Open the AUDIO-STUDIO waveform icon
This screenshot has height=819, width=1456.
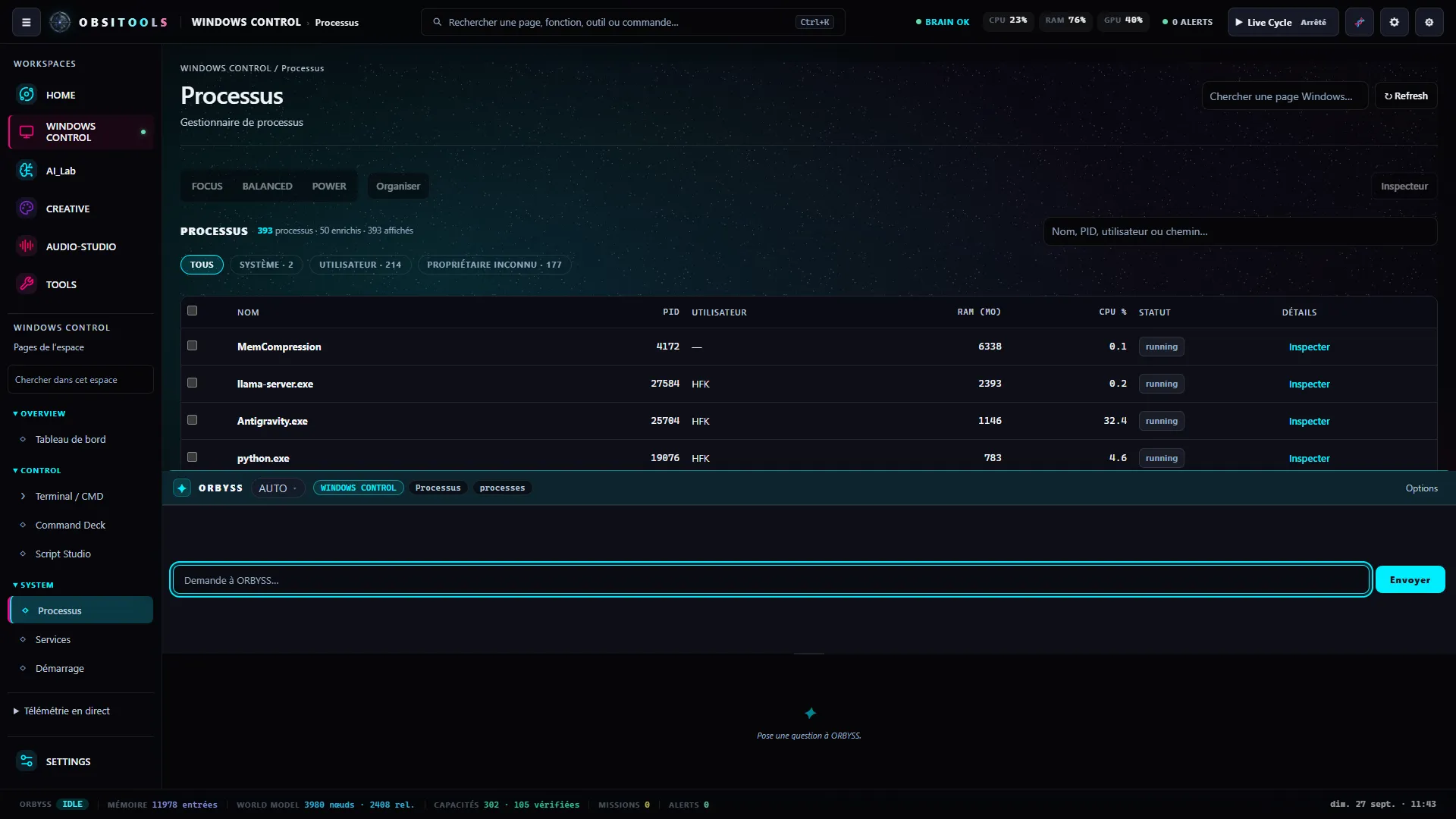(27, 246)
